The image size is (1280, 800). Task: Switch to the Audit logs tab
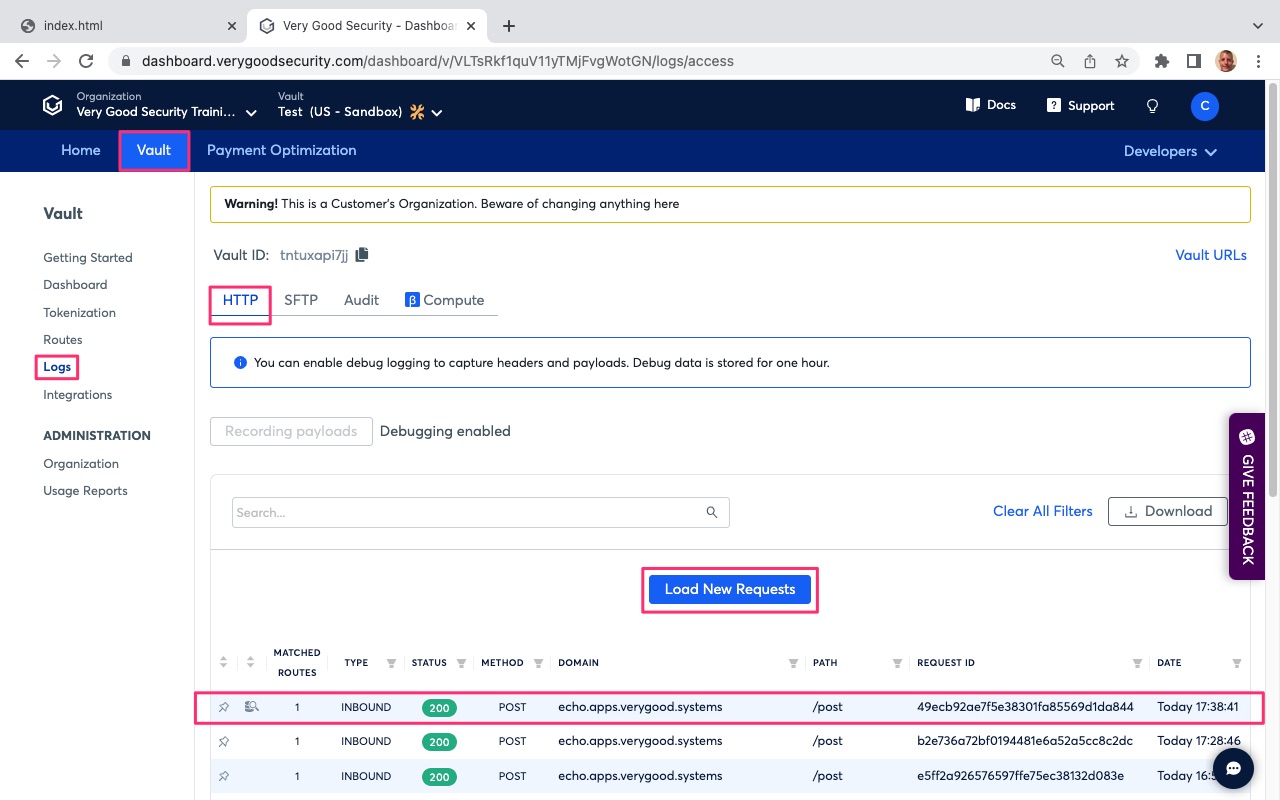[x=361, y=300]
